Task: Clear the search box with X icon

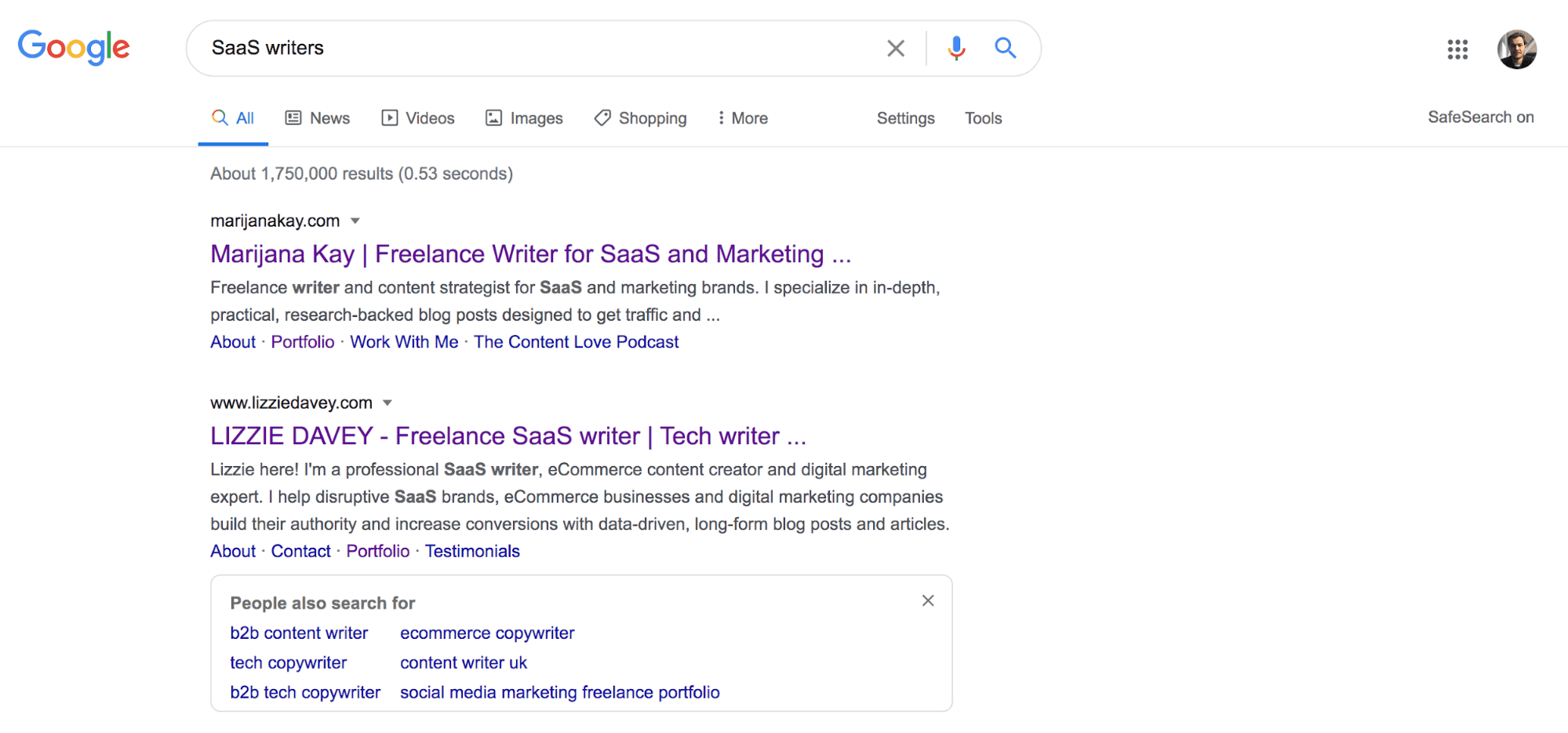Action: (x=895, y=49)
